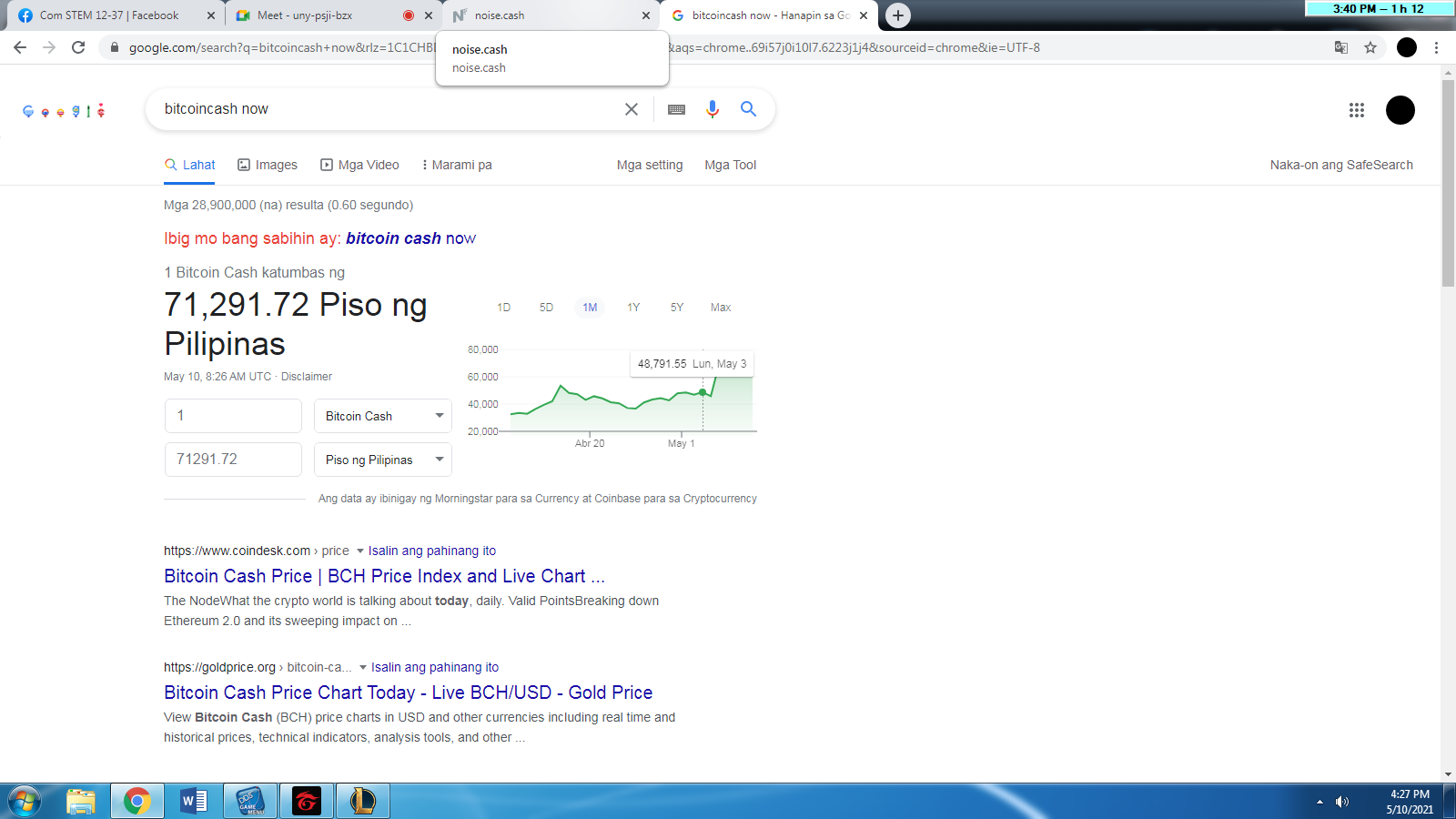Click goldprice Isalin ang pahinang ito
The image size is (1456, 819).
click(435, 667)
